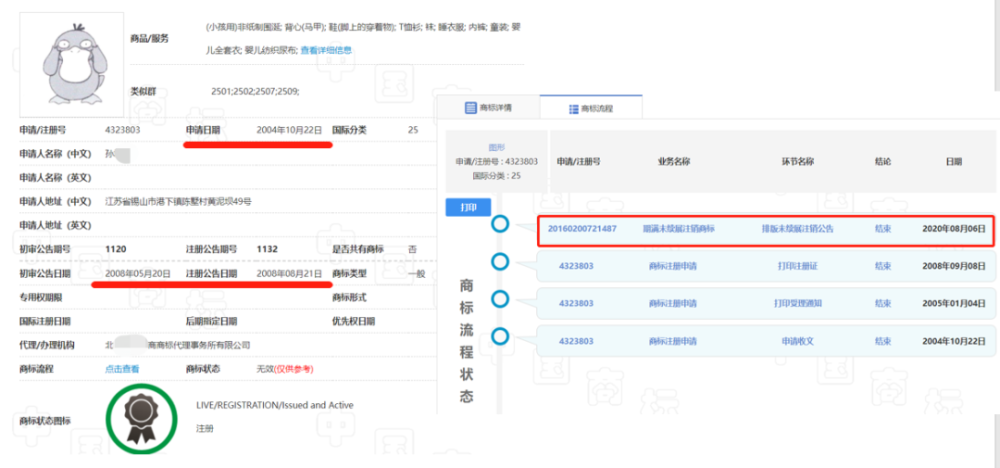Click the timeline circle for the 2008 entry
This screenshot has width=1000, height=468.
click(500, 261)
